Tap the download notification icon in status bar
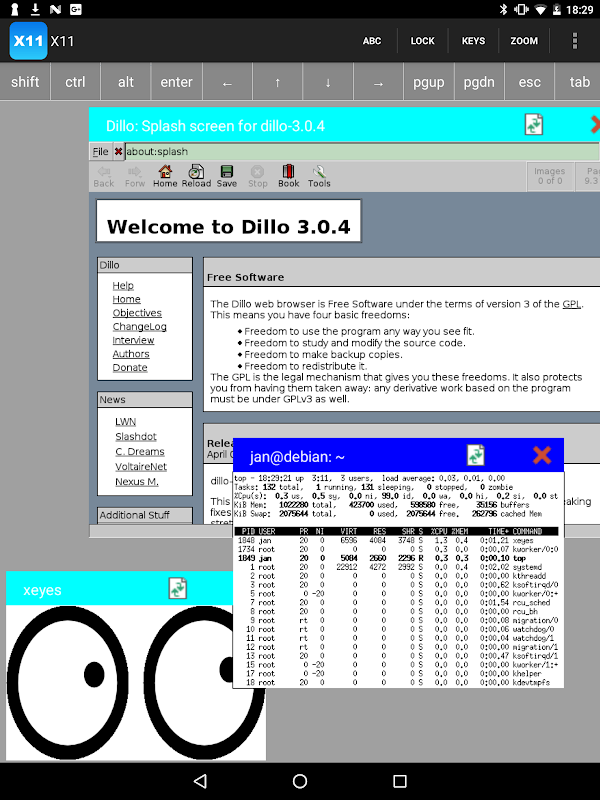 click(35, 9)
